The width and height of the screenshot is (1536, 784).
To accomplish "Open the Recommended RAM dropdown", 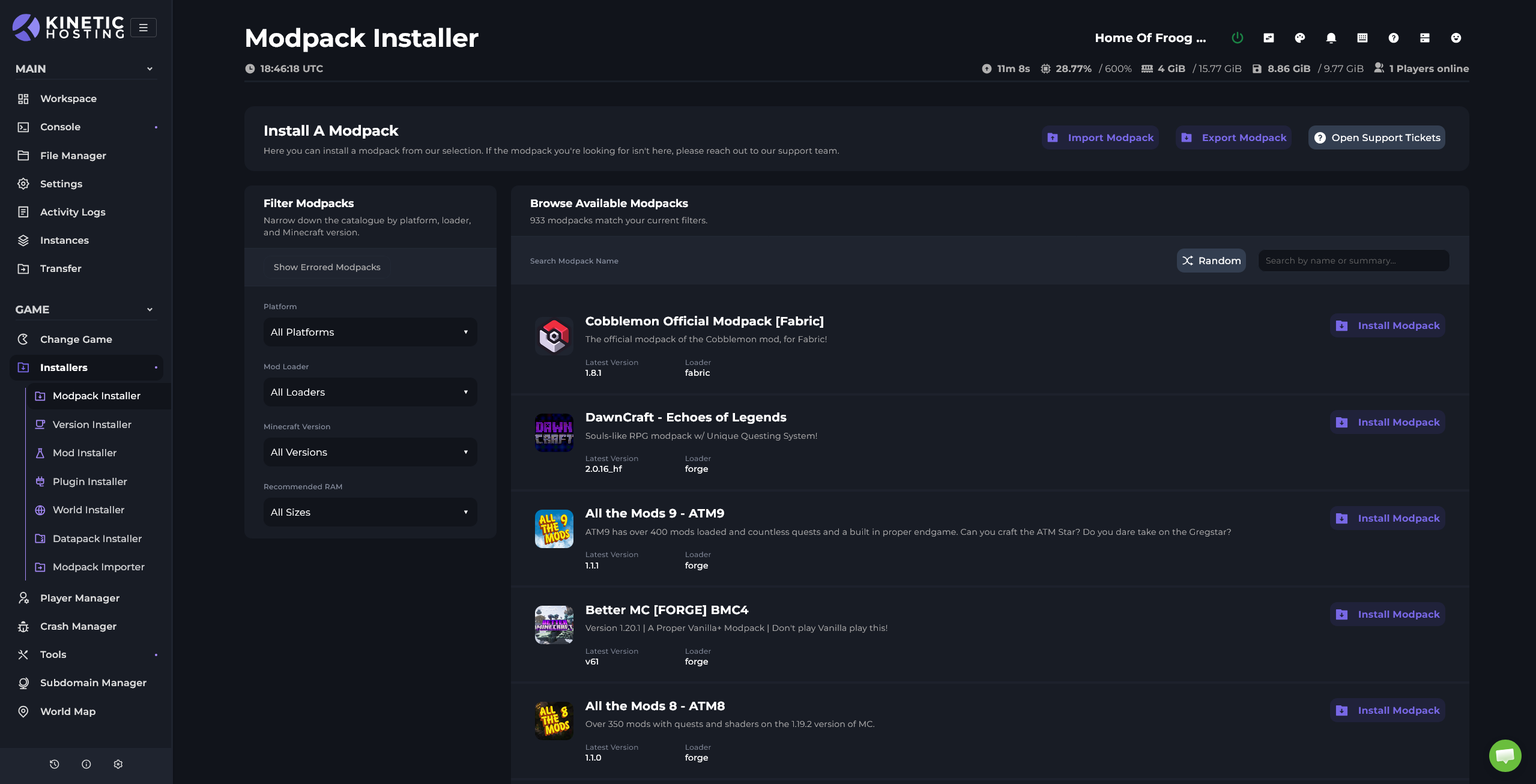I will [x=370, y=512].
